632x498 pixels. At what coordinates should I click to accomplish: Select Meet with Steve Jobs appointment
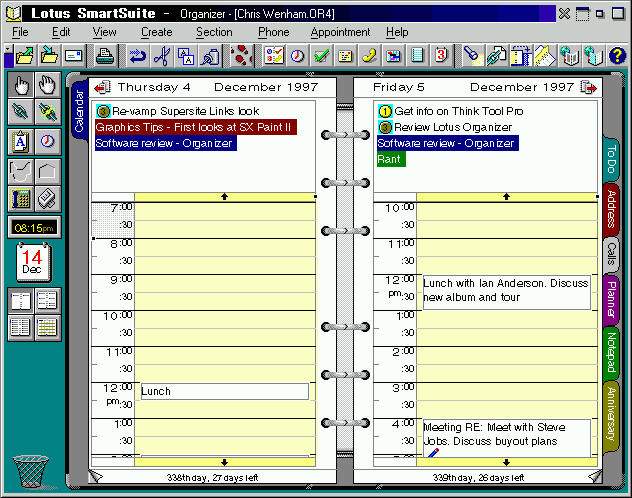coord(506,438)
